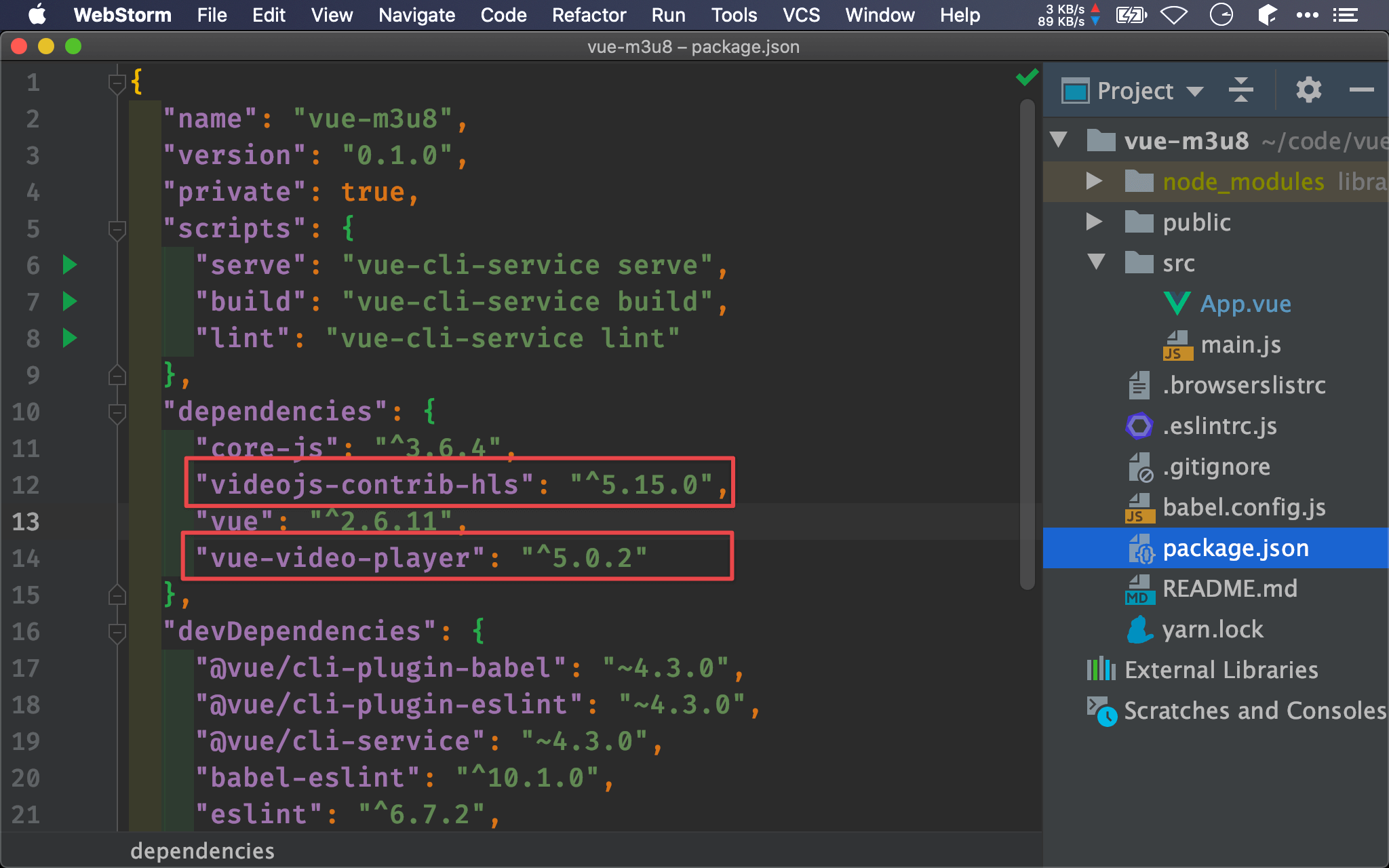Open the Apple menu
Image resolution: width=1389 pixels, height=868 pixels.
37,15
